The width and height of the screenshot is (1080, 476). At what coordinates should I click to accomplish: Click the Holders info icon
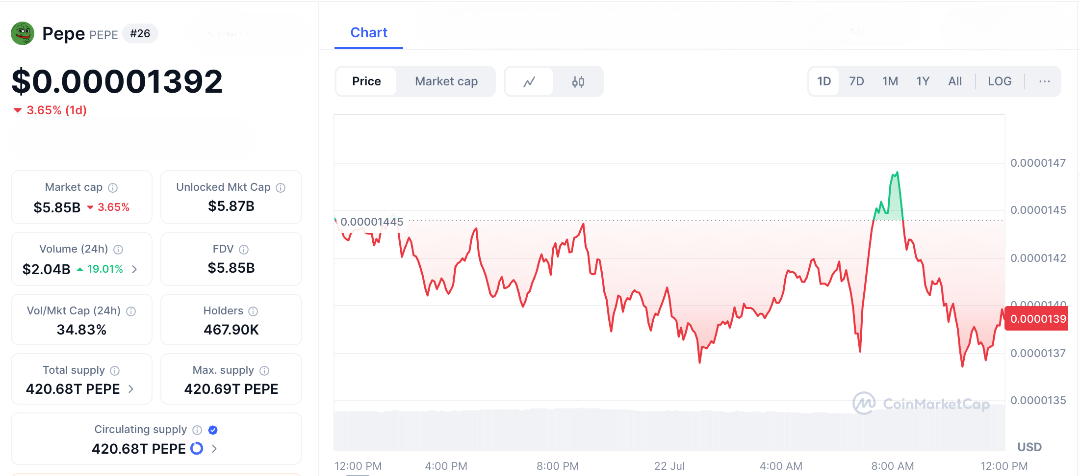coord(253,312)
